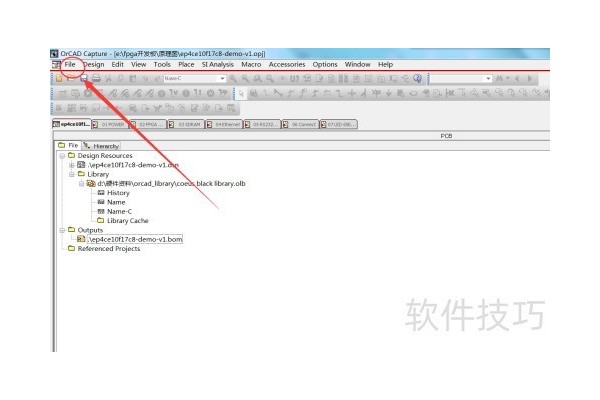
Task: Click the binoculars Find icon
Action: click(499, 78)
